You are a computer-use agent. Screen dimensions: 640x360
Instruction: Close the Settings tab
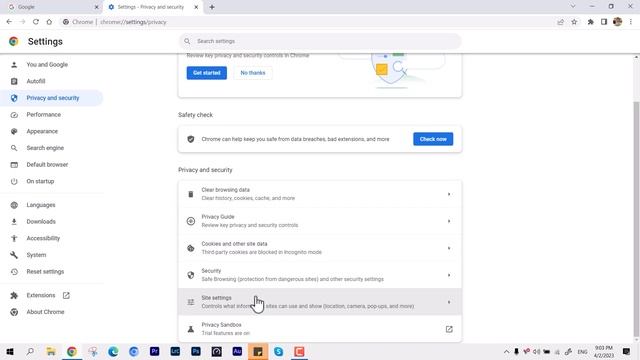coord(196,7)
